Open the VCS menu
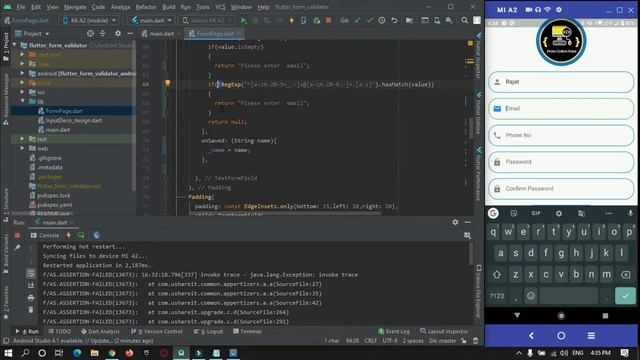 tap(220, 7)
